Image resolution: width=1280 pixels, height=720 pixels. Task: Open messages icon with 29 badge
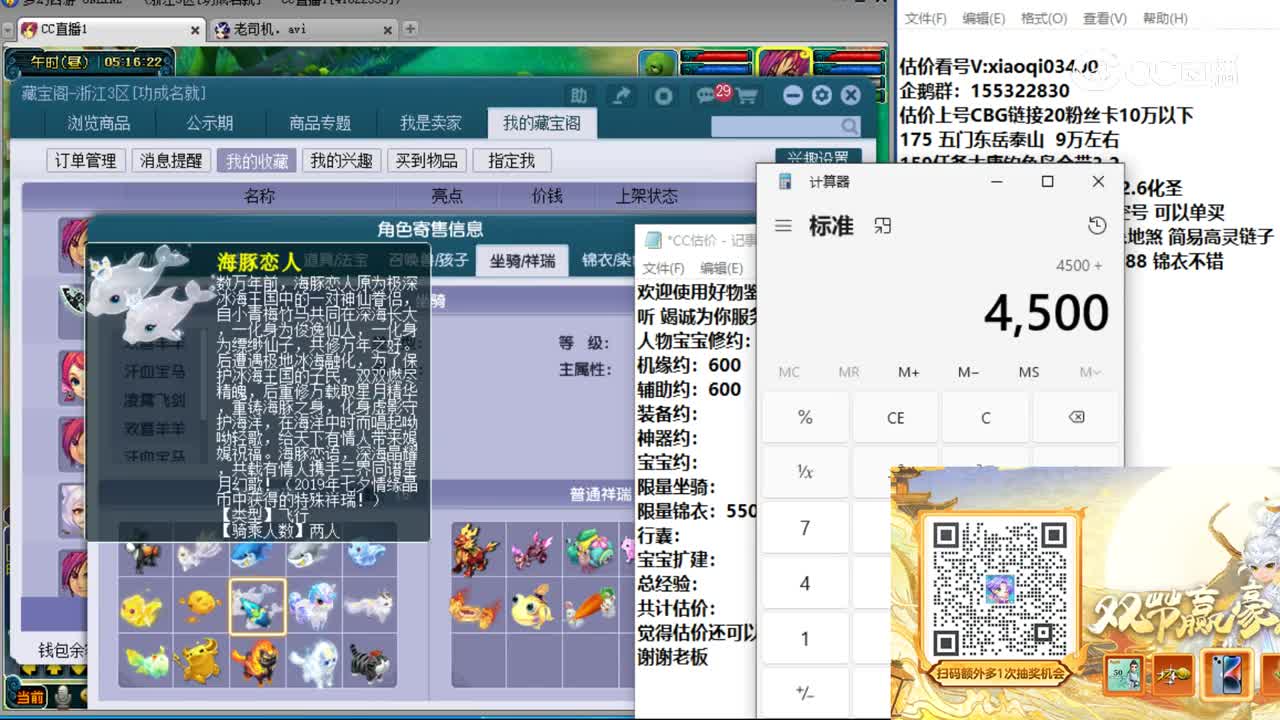710,95
